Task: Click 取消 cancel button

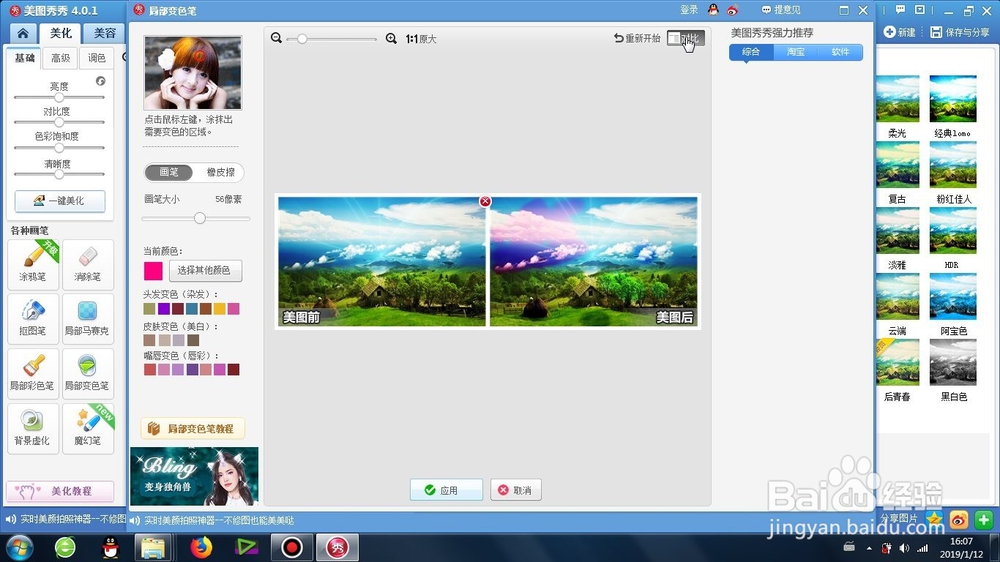Action: pyautogui.click(x=515, y=490)
